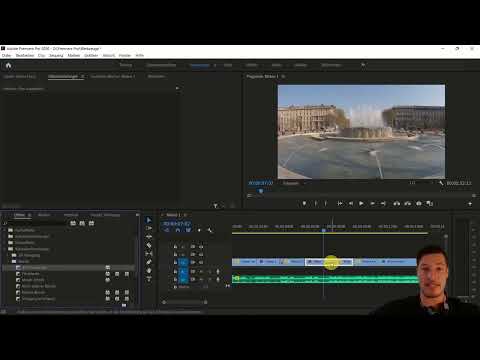Open timeline display settings wrench

click(209, 230)
